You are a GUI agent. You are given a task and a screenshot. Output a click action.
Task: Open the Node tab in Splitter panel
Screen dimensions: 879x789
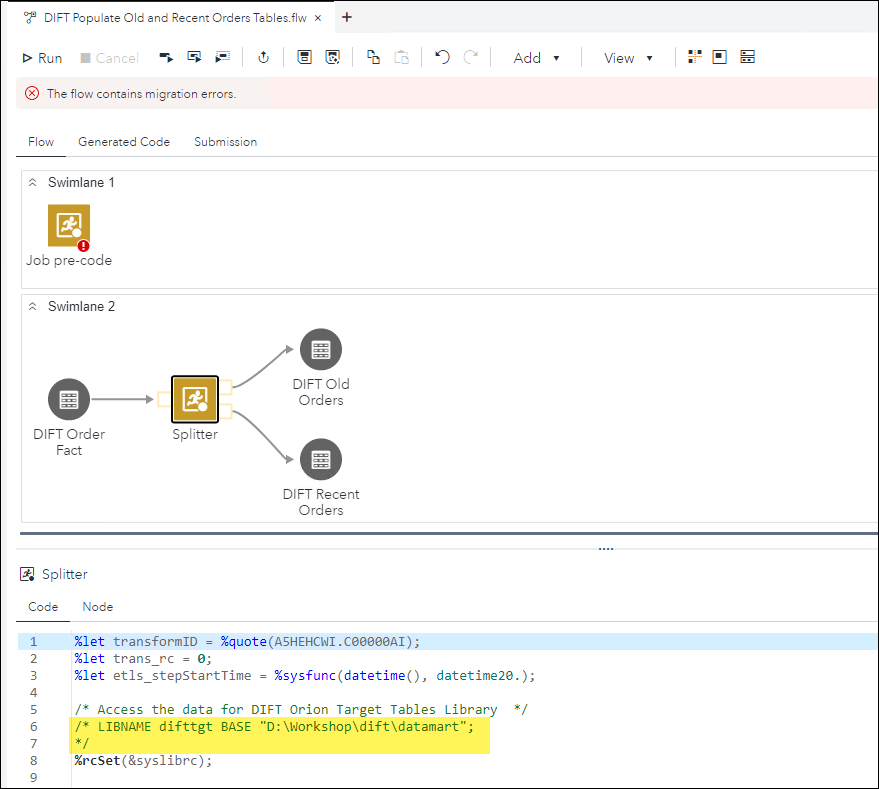97,607
